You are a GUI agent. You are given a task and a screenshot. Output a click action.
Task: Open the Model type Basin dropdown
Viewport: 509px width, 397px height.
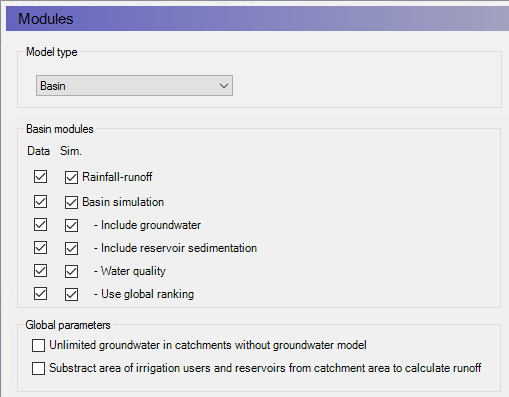coord(134,86)
